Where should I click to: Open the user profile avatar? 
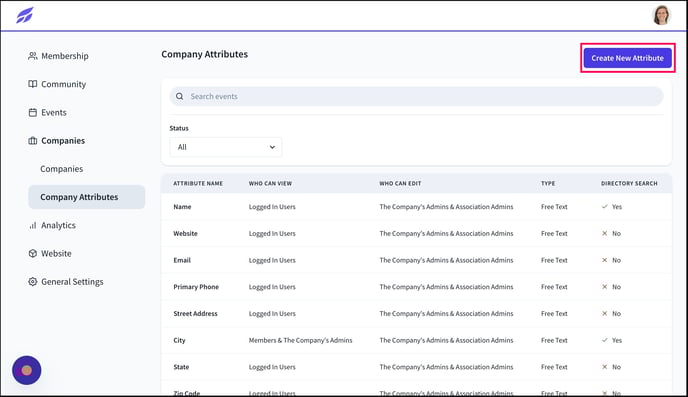point(661,15)
